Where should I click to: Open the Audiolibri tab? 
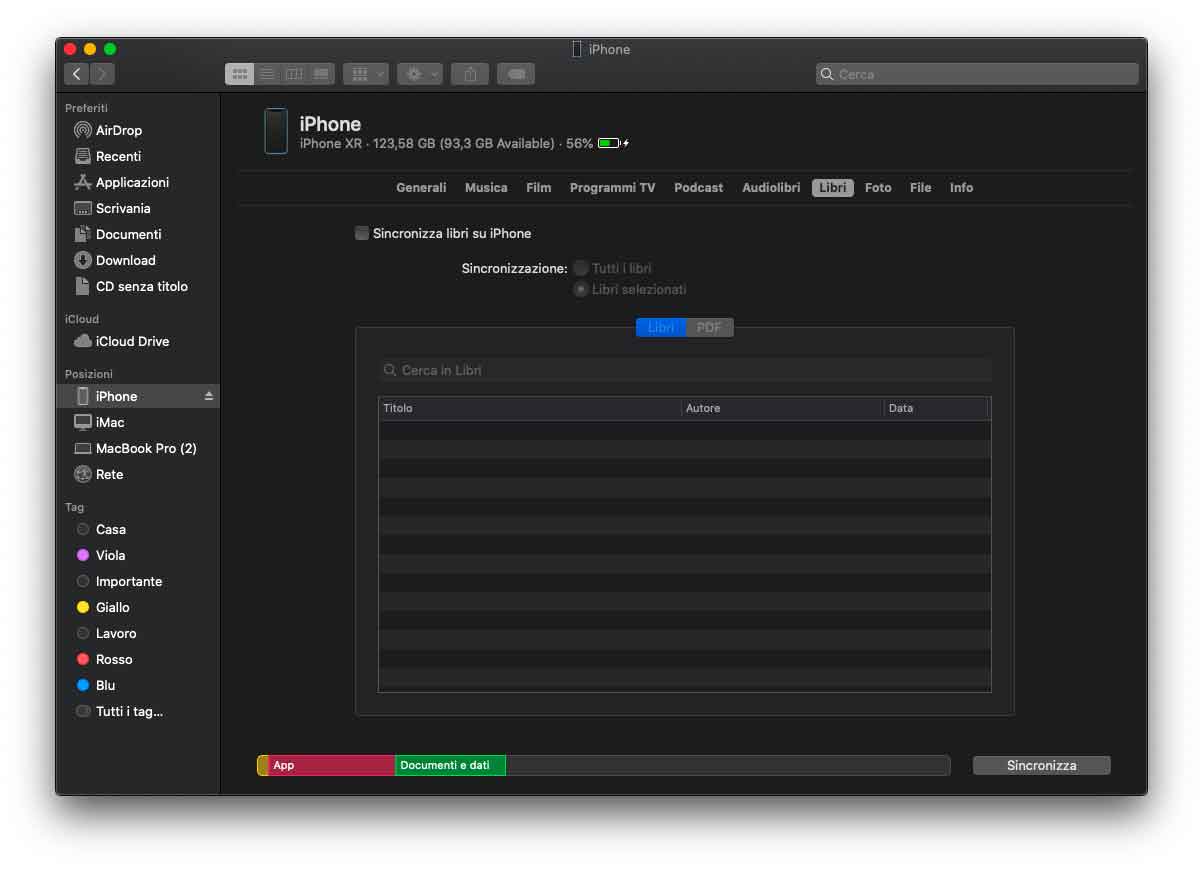click(771, 188)
